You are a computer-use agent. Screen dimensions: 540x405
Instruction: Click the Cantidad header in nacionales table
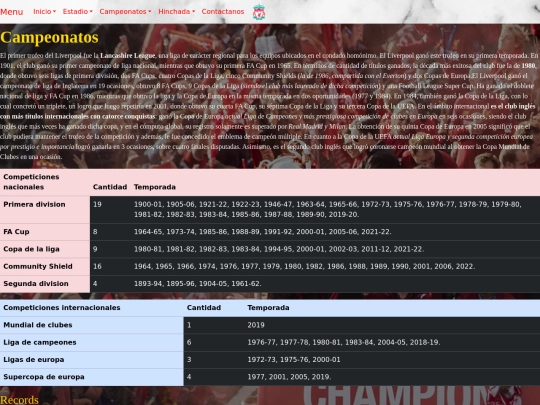(x=110, y=187)
